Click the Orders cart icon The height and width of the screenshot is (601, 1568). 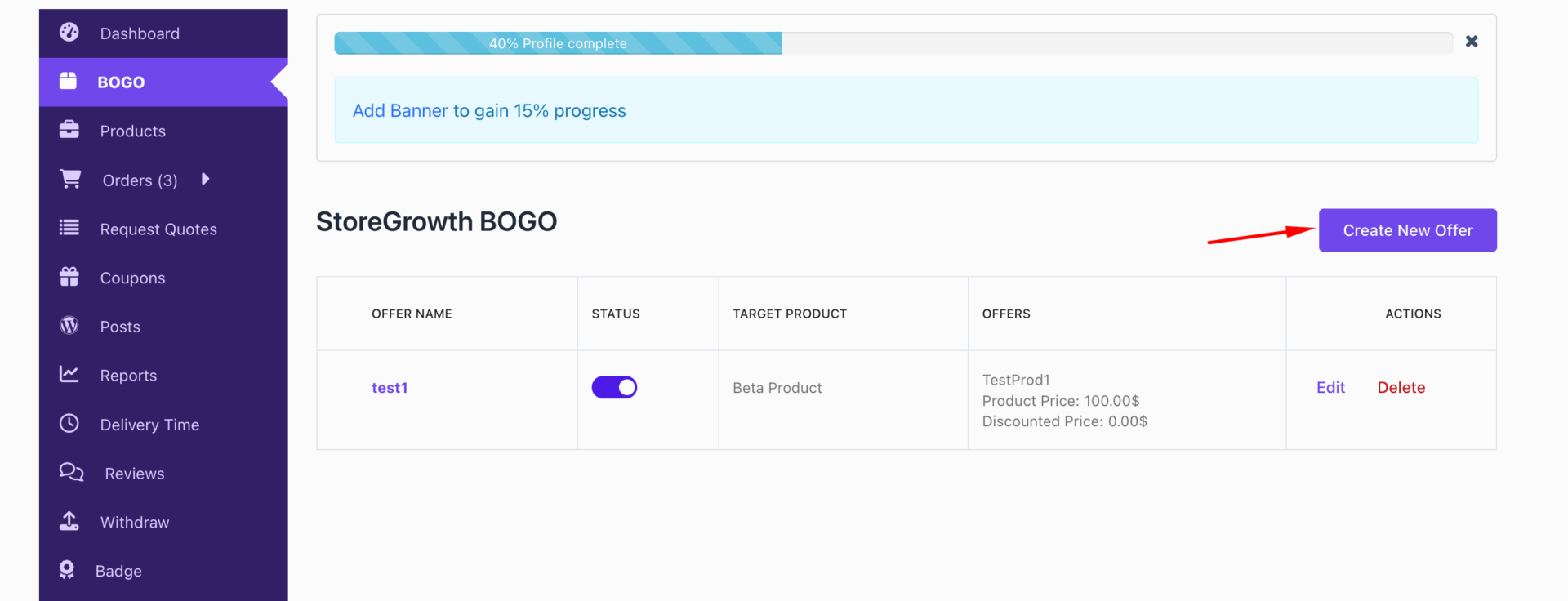click(70, 179)
